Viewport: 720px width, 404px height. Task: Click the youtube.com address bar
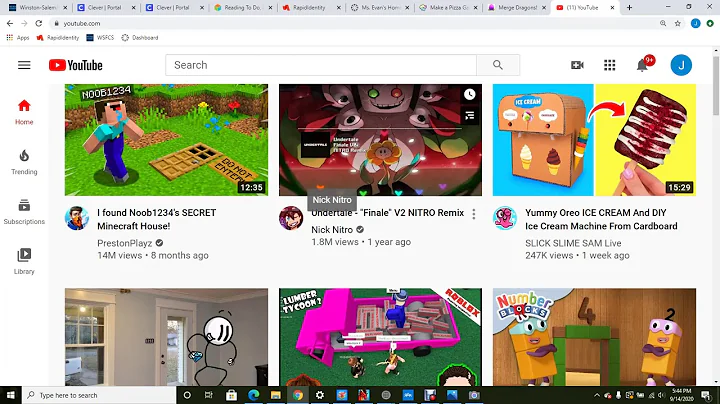pos(354,23)
